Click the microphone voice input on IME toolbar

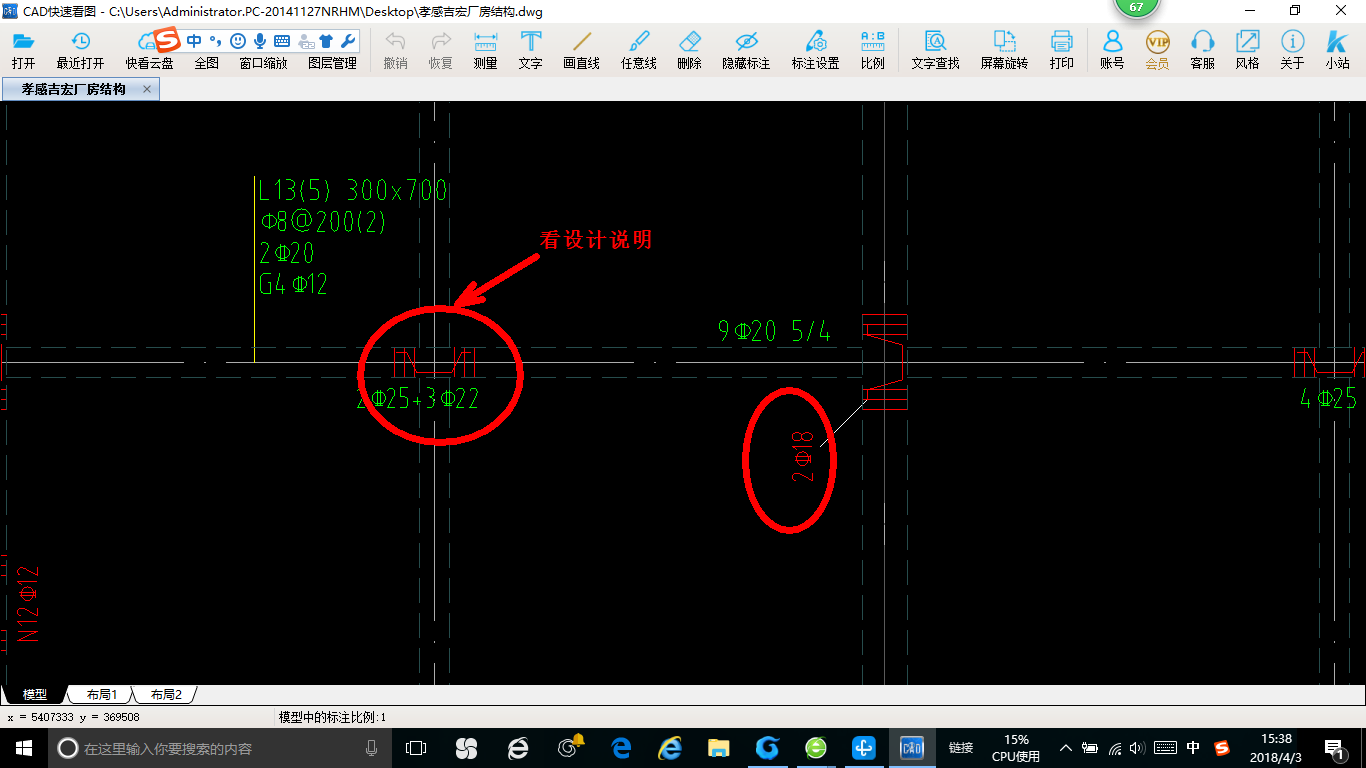coord(260,41)
